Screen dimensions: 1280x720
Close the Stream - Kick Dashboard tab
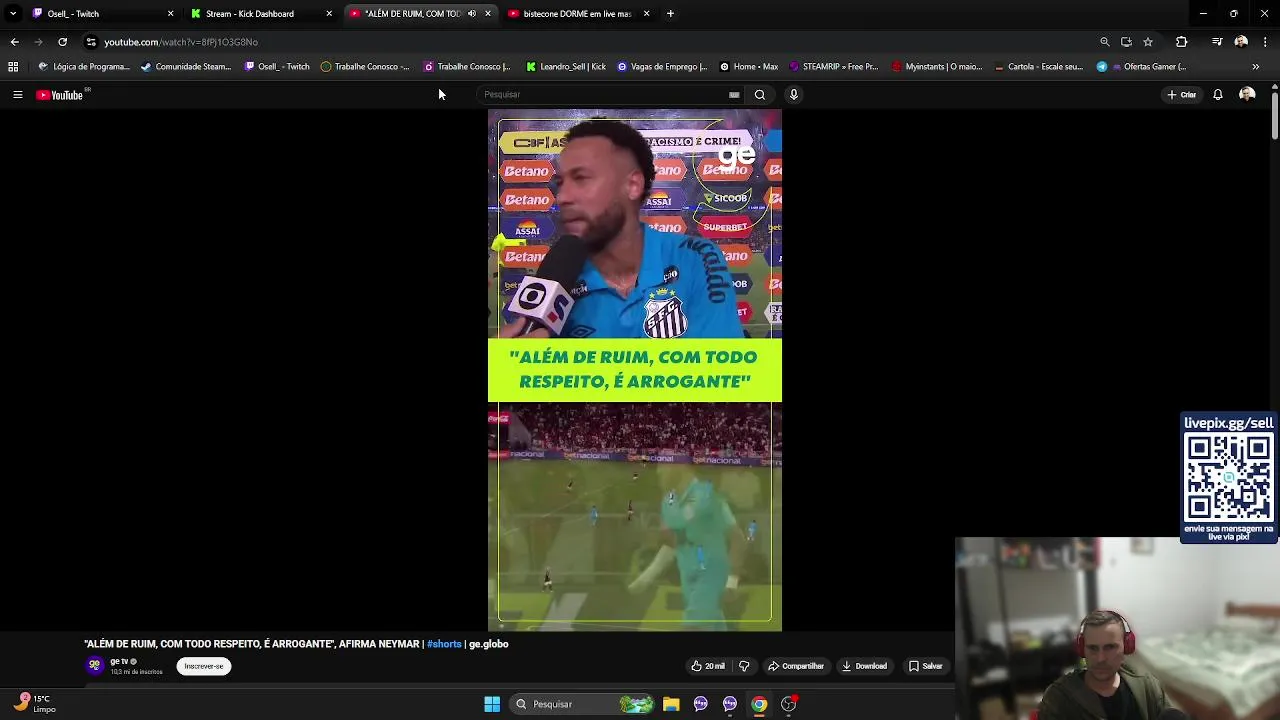click(329, 14)
